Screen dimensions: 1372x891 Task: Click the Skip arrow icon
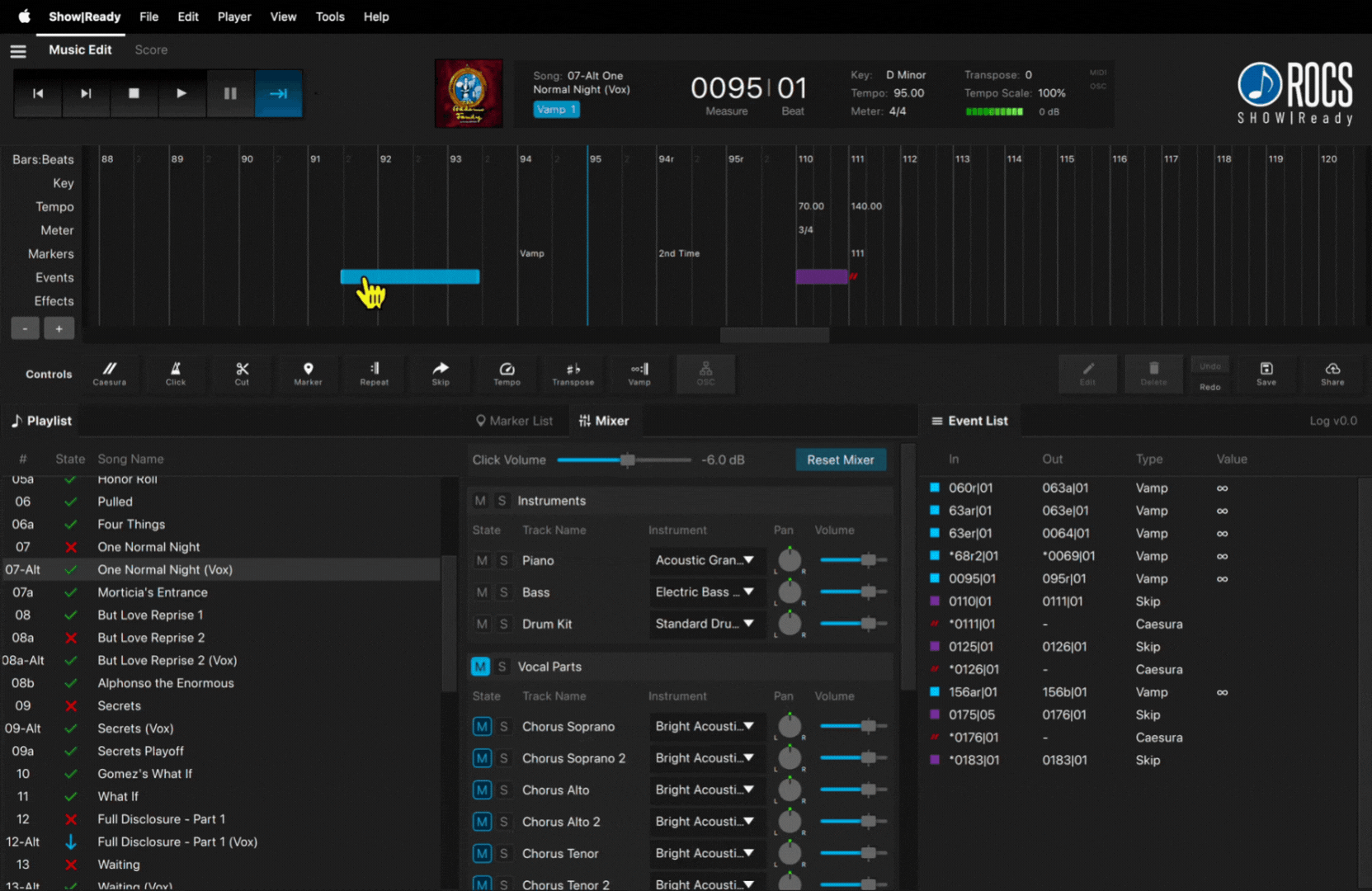[x=441, y=373]
